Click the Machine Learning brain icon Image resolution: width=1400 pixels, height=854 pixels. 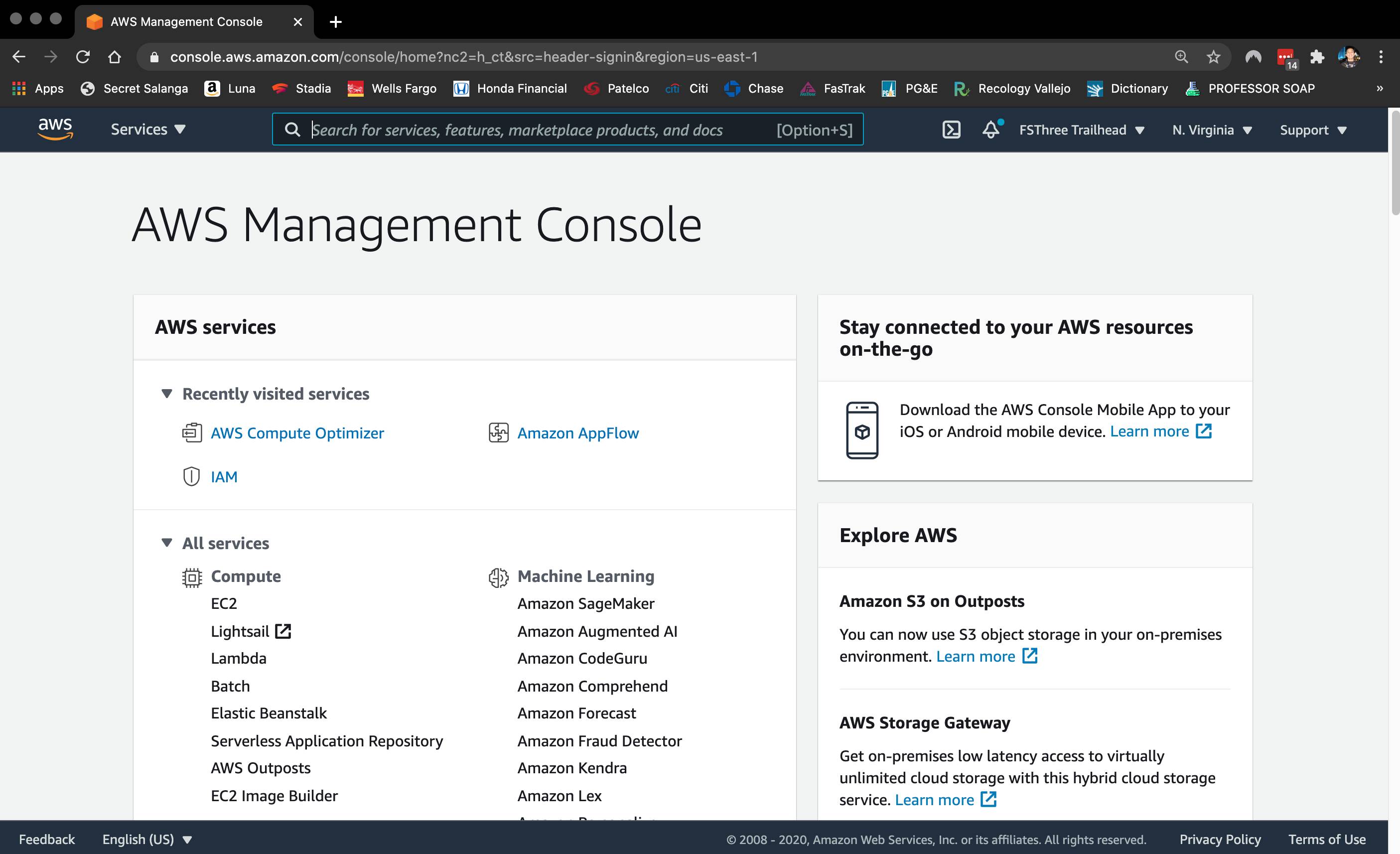click(x=498, y=577)
